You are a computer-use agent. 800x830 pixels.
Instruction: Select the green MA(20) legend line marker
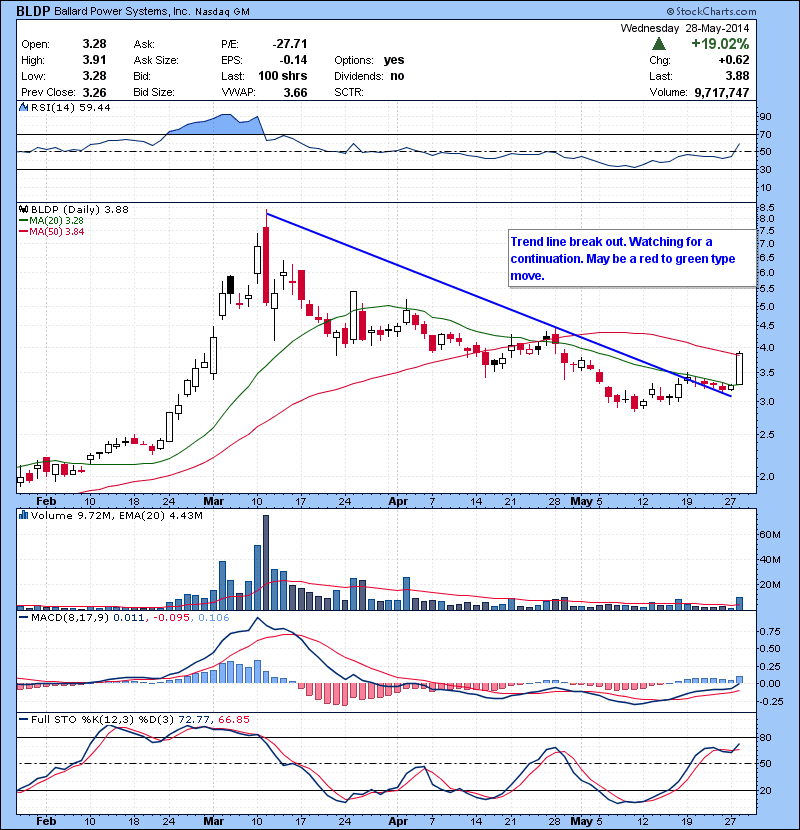[23, 221]
